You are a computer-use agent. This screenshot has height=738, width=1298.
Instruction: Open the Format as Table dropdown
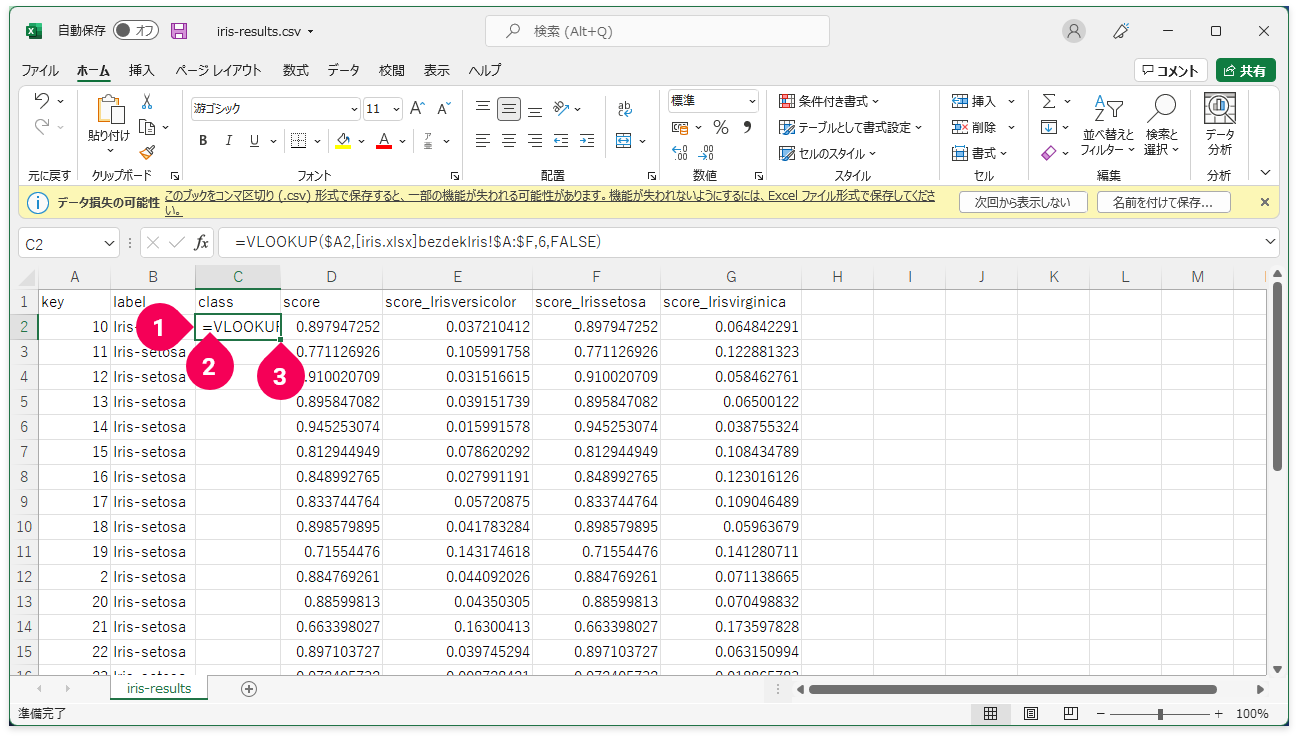click(851, 127)
